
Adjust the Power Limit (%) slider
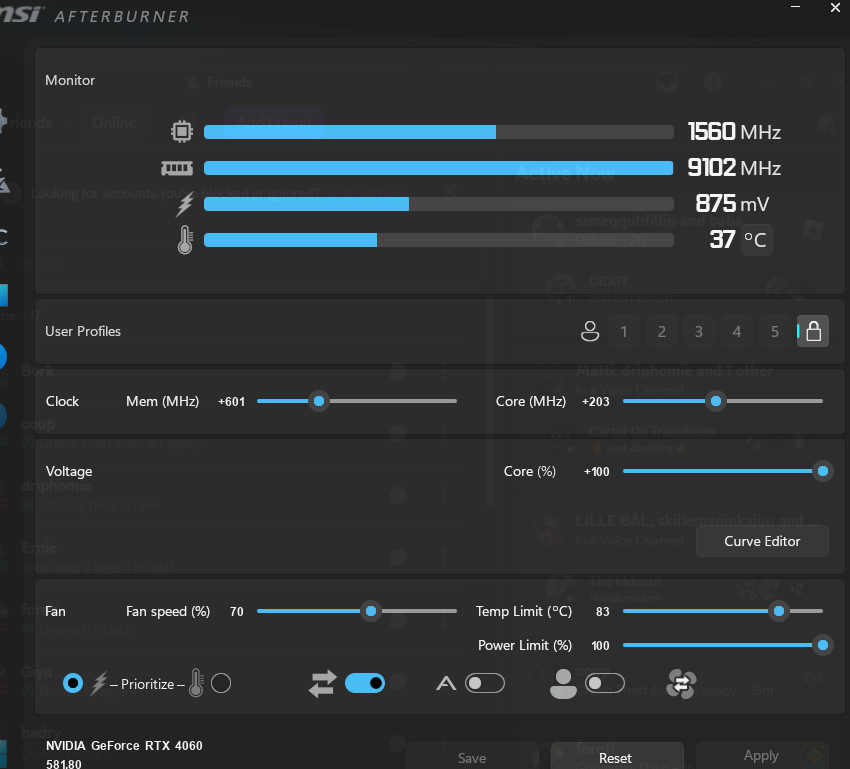click(822, 645)
